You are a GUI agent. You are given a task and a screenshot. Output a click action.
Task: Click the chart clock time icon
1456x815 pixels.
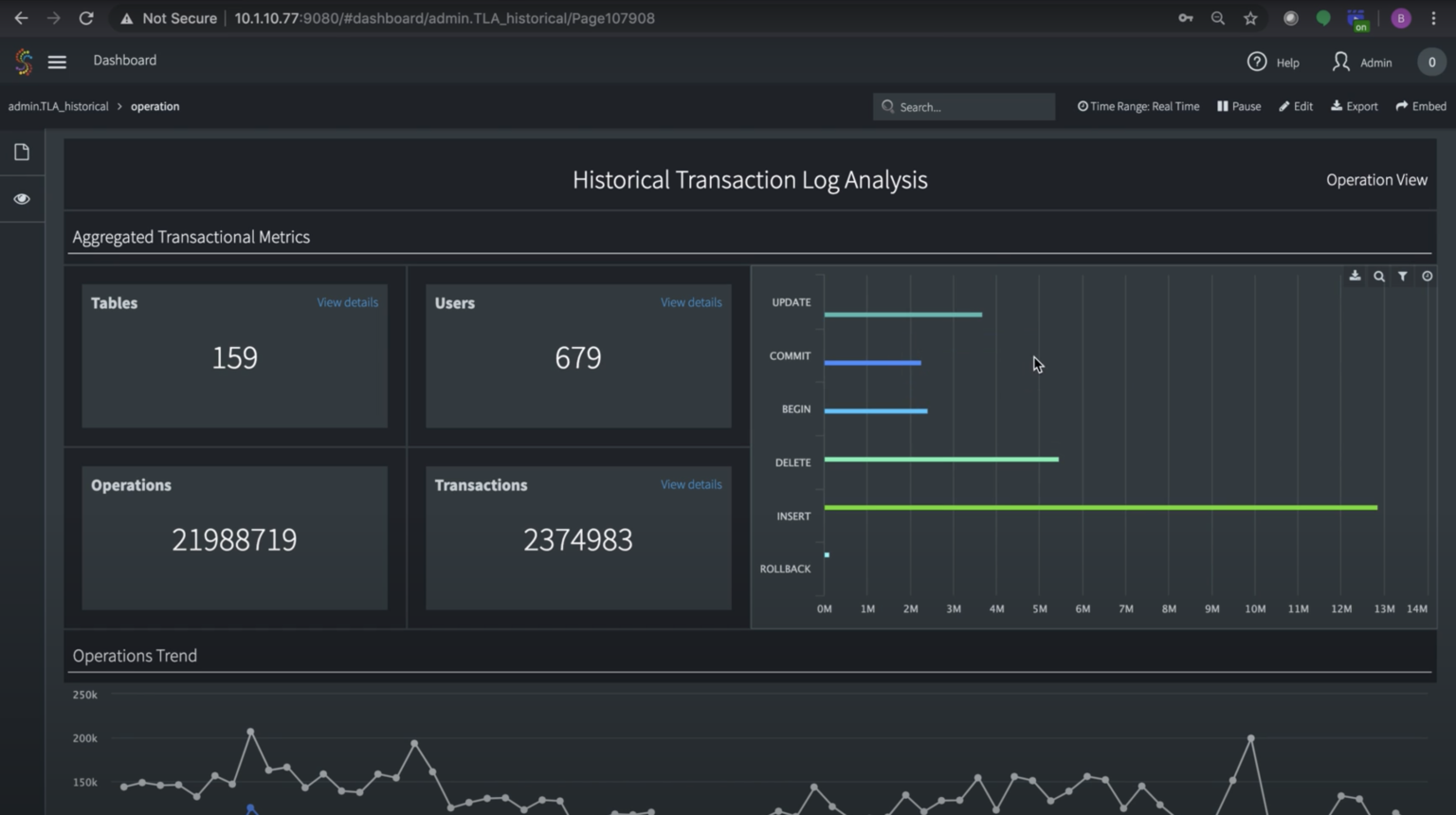tap(1427, 276)
